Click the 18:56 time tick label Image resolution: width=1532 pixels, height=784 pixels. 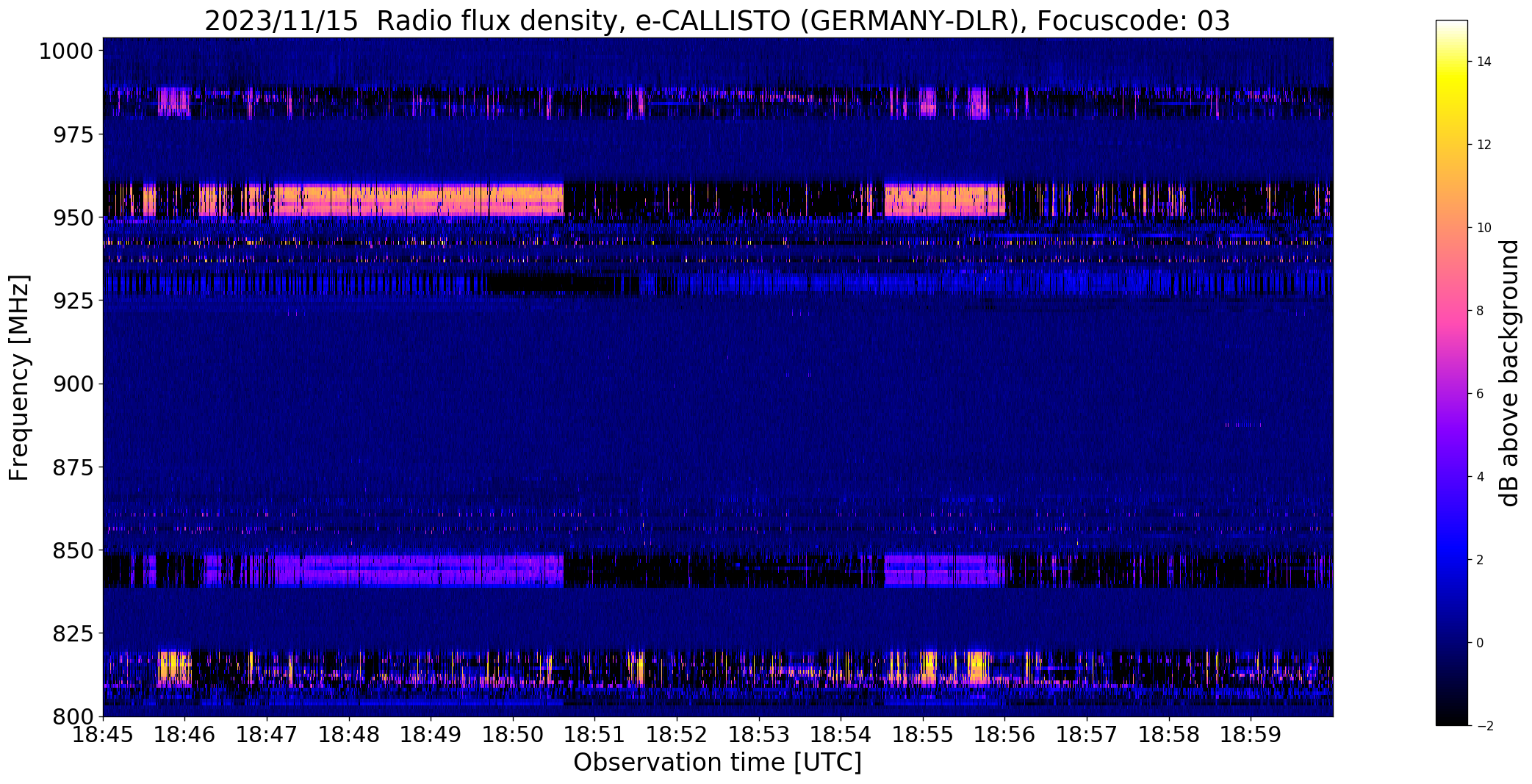click(x=1005, y=735)
